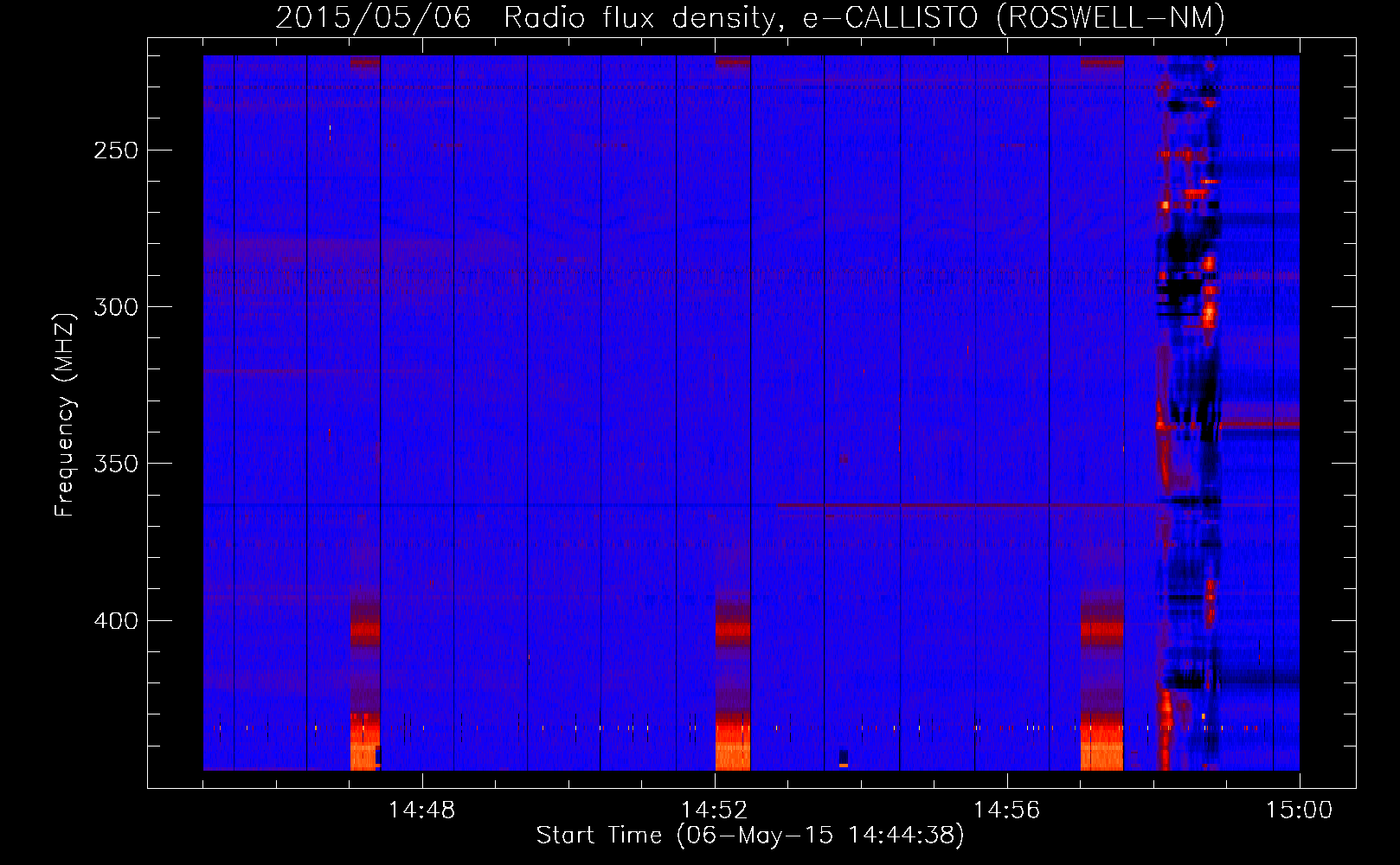1400x865 pixels.
Task: Click the 350 frequency tick label
Action: (x=116, y=464)
